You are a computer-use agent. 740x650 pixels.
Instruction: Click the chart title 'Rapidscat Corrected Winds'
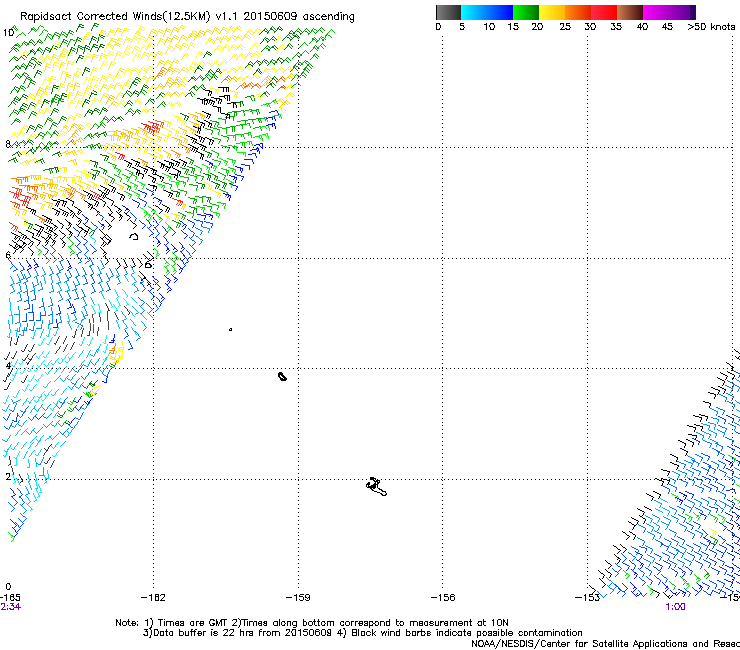click(91, 17)
